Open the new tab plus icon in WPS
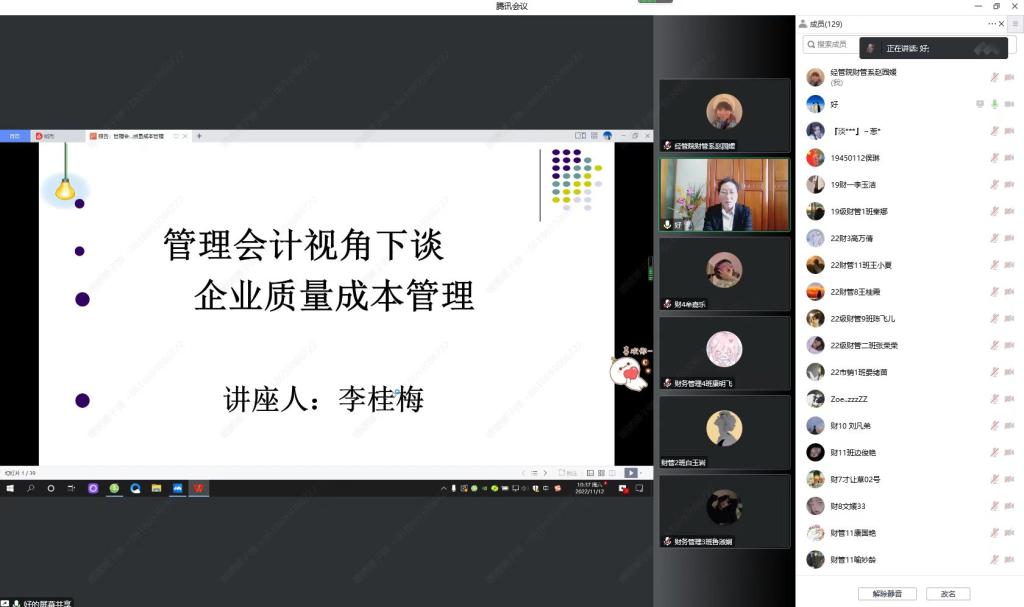 tap(199, 136)
